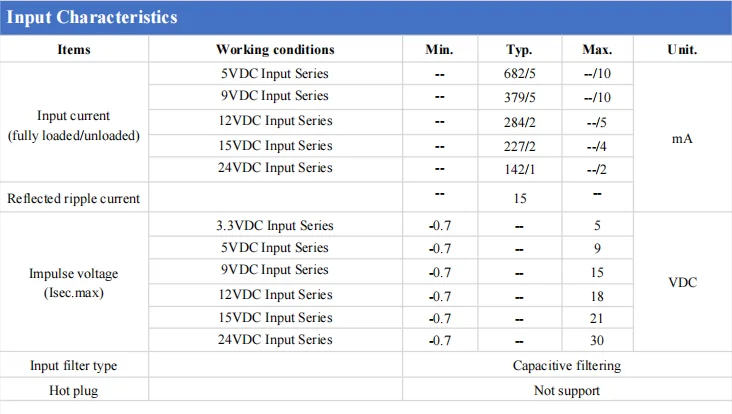Click the "Working conditions" column header
Image resolution: width=732 pixels, height=414 pixels.
[x=275, y=49]
